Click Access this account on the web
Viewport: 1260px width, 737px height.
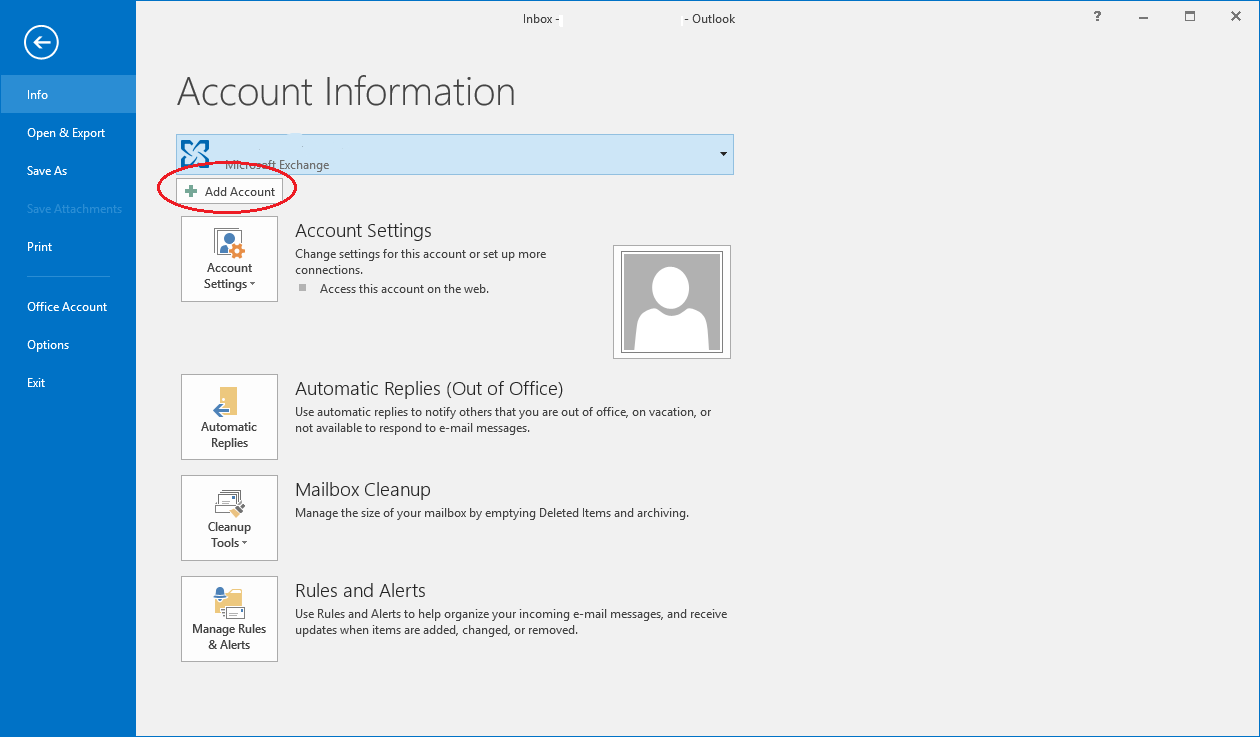[x=404, y=288]
